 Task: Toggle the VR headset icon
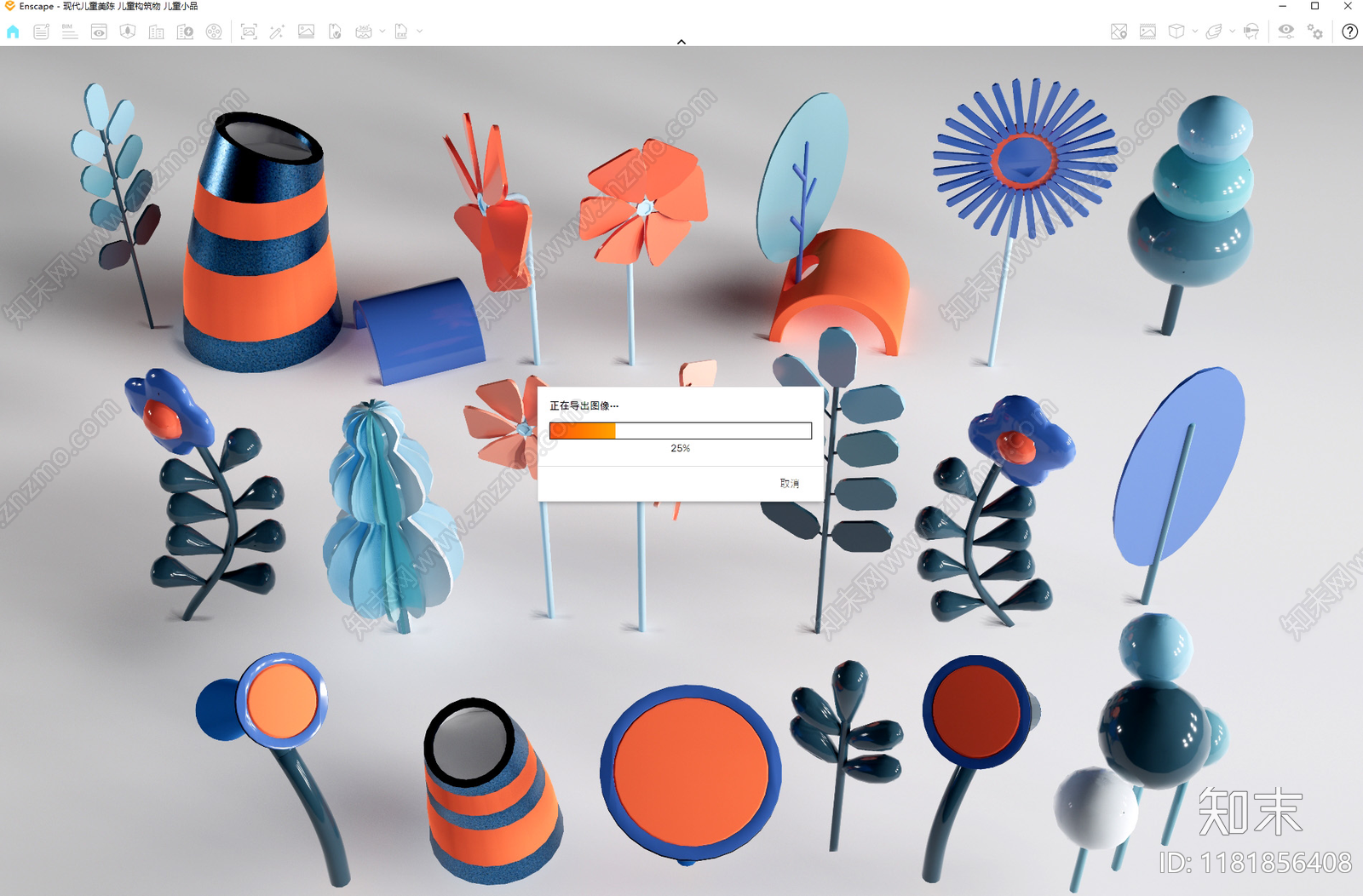1251,32
